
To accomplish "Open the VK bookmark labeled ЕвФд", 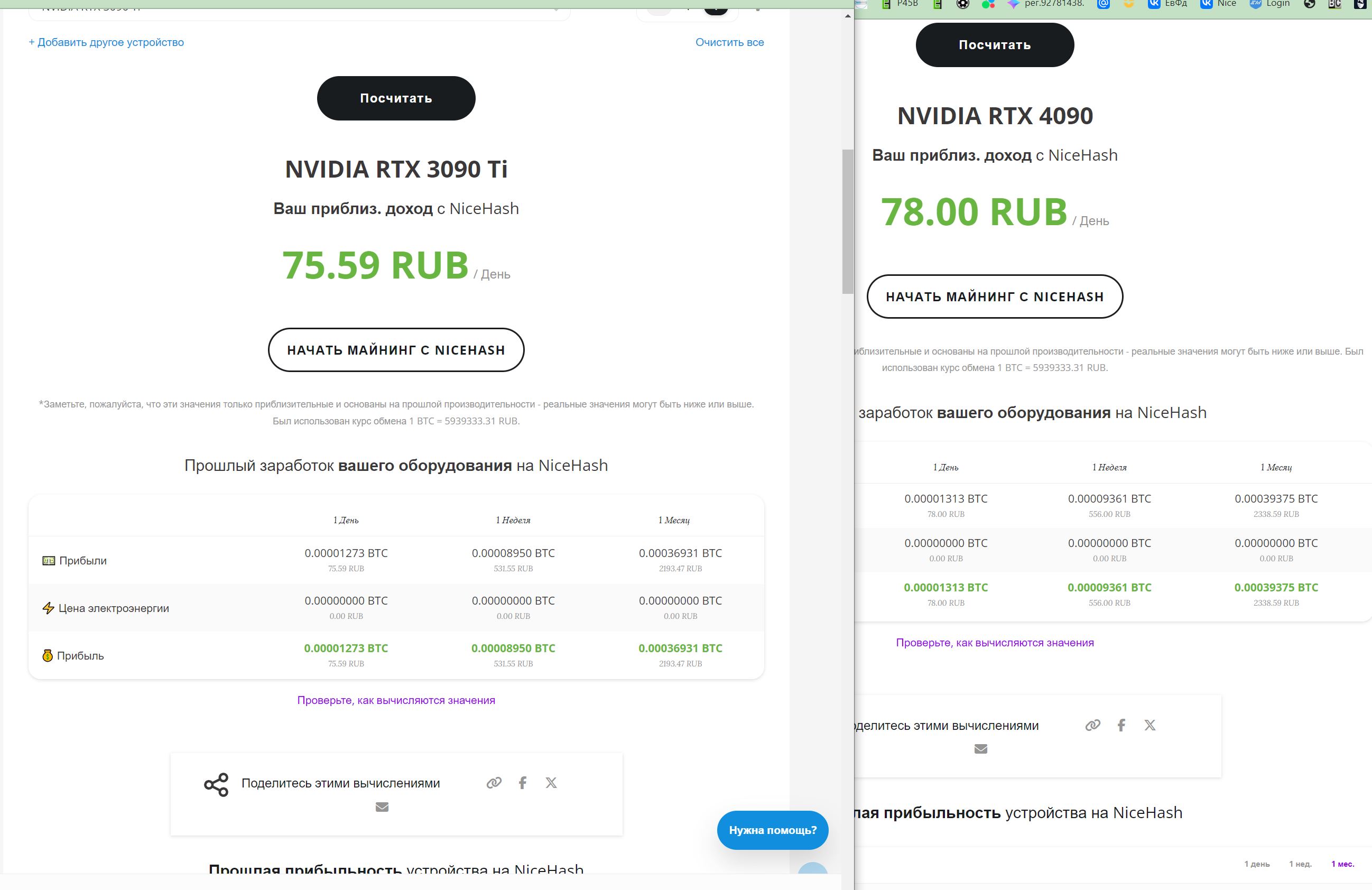I will 1168,4.
